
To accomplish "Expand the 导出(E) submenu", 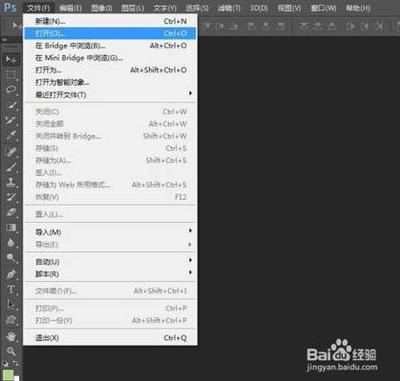I will tap(190, 244).
